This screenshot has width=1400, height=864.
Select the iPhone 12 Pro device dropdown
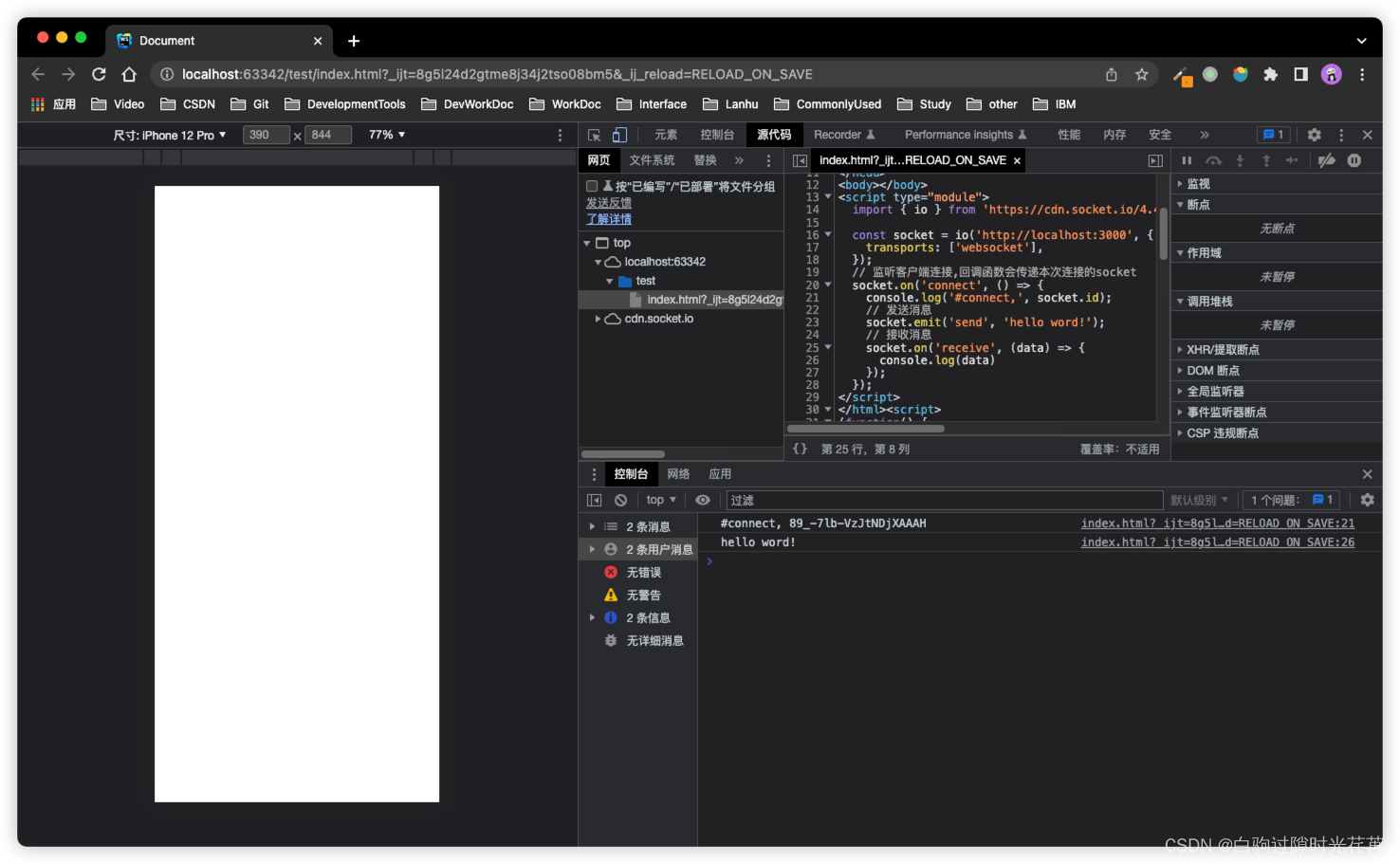click(x=170, y=135)
